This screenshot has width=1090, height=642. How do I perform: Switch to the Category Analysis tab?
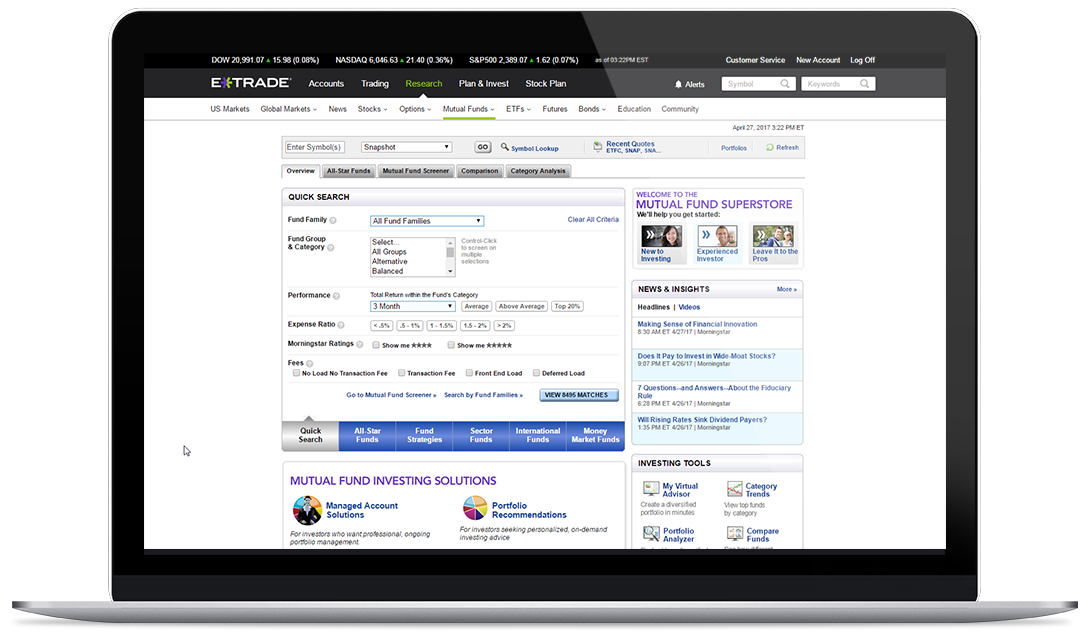point(538,171)
